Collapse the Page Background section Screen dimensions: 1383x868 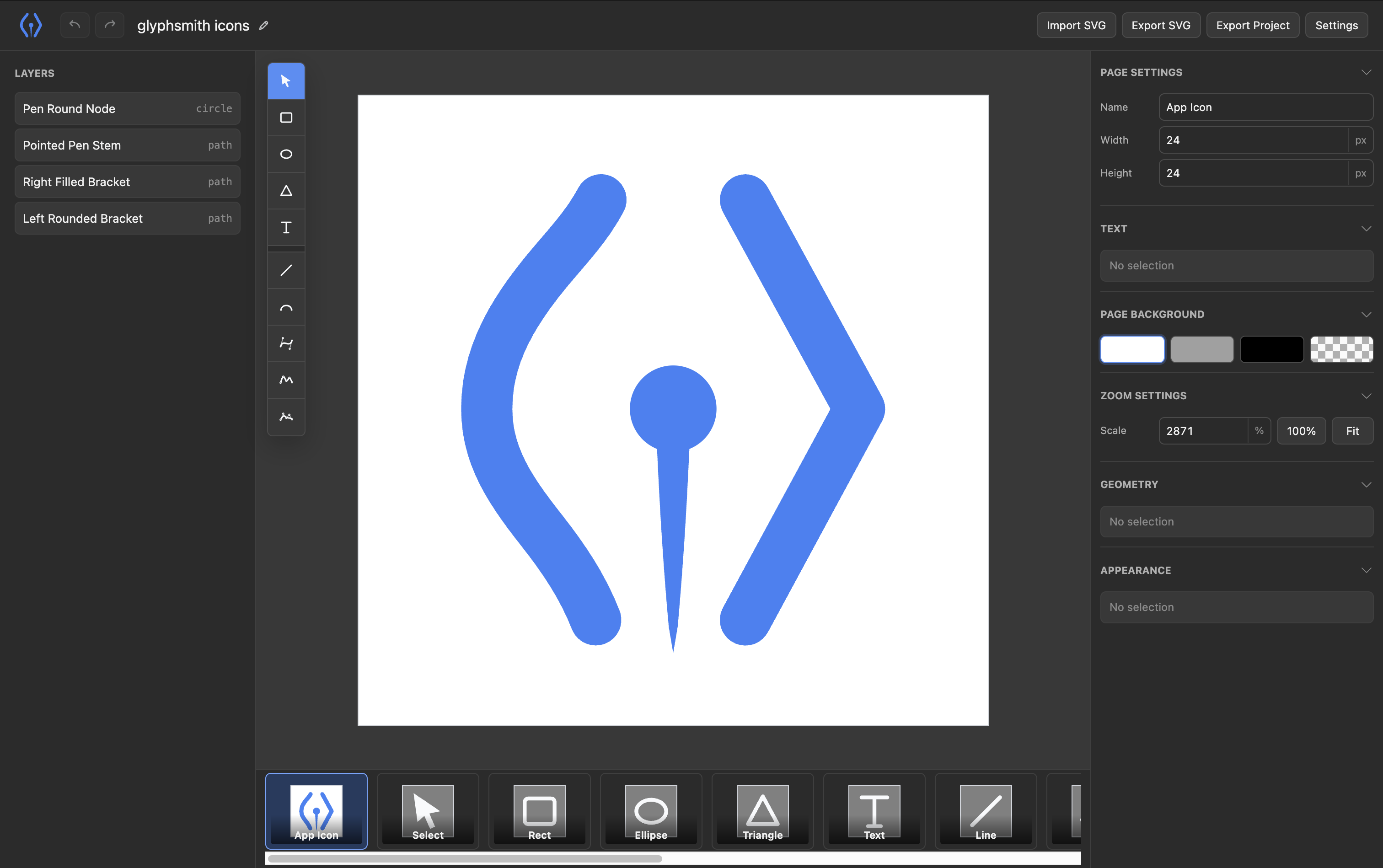pyautogui.click(x=1367, y=315)
